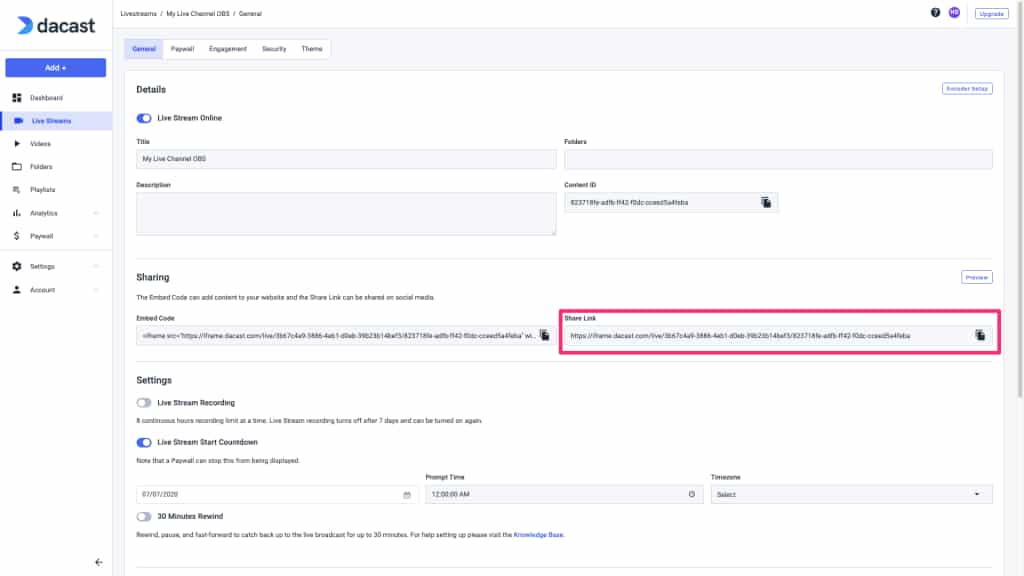Click the Paywall dollar icon

(x=17, y=236)
